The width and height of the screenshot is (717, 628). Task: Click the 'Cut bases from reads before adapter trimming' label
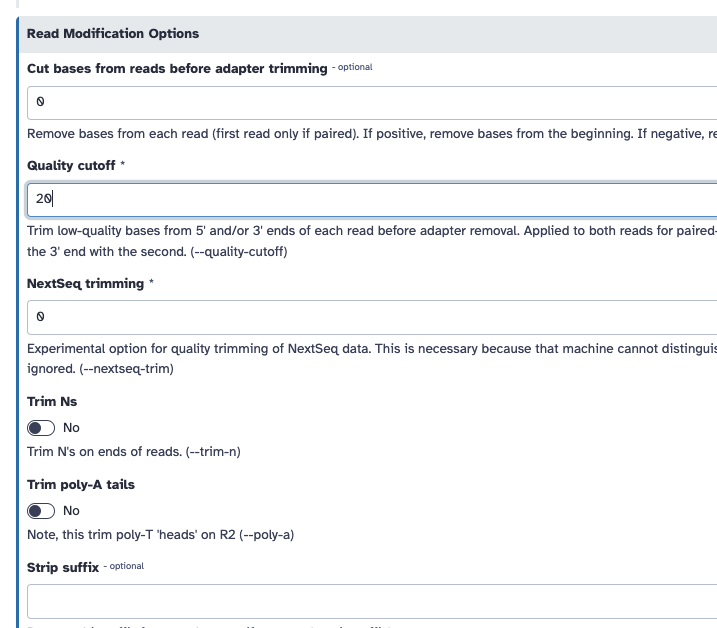tap(177, 69)
